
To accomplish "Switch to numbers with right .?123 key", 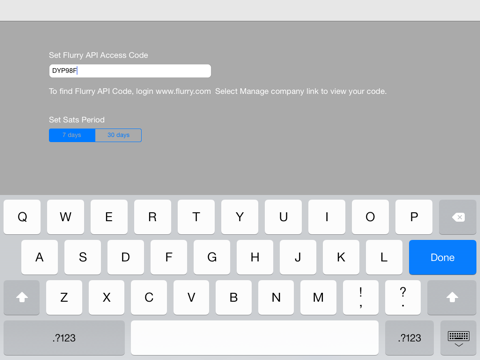I will (409, 338).
